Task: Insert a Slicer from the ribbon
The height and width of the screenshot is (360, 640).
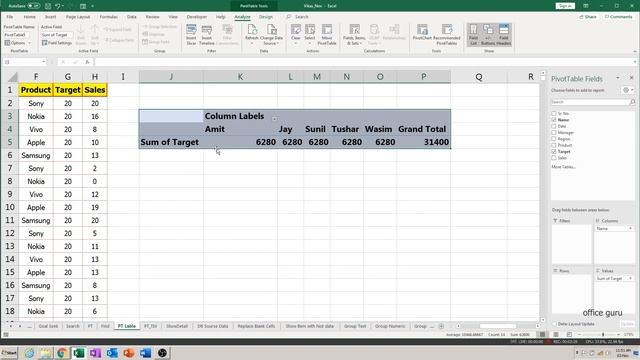Action: pyautogui.click(x=191, y=34)
